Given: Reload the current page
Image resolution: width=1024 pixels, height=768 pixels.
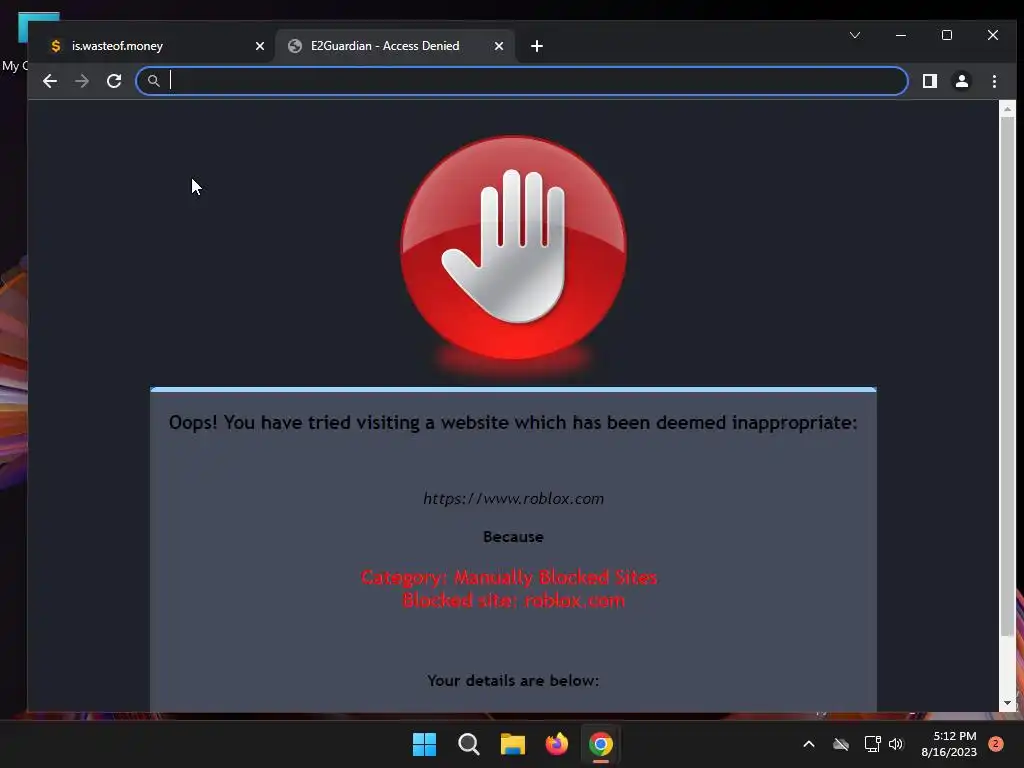Looking at the screenshot, I should click(114, 81).
